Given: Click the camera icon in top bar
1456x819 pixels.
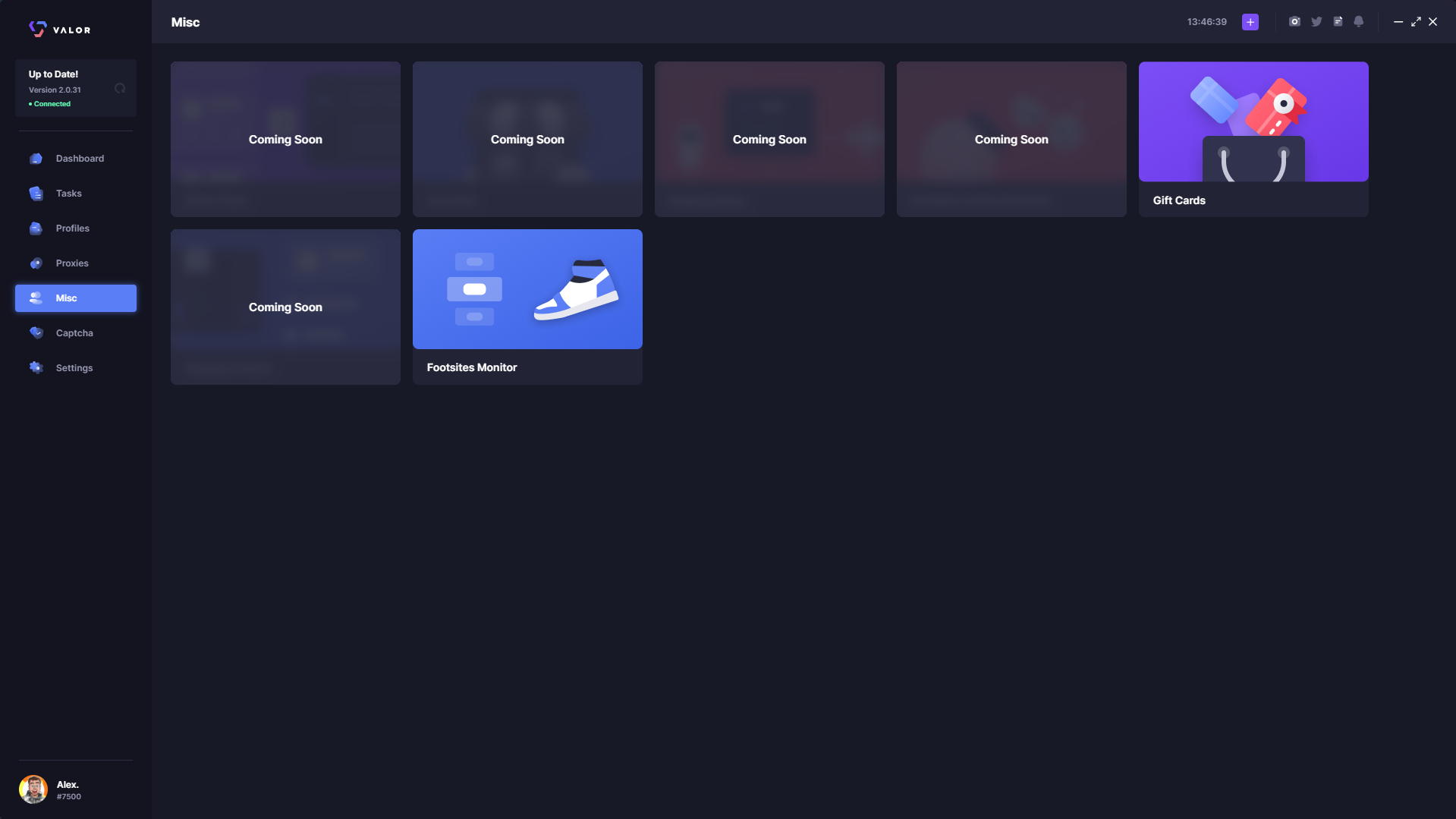Looking at the screenshot, I should 1294,22.
